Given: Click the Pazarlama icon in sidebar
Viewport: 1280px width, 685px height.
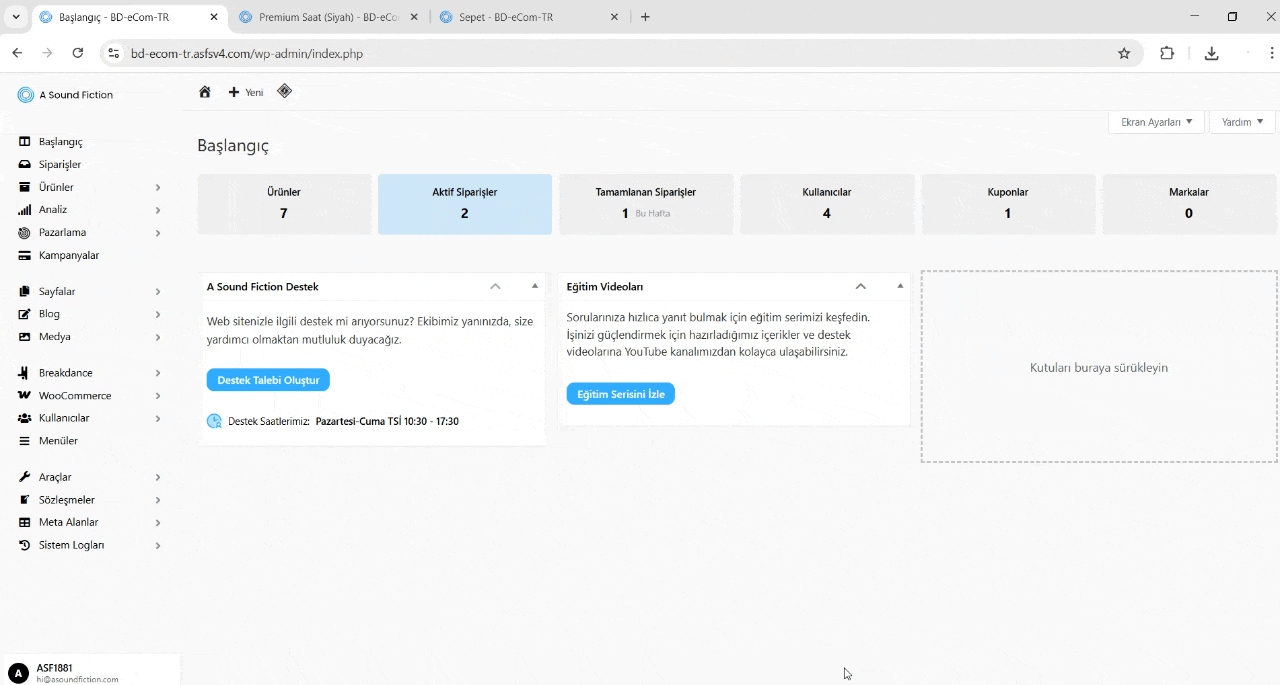Looking at the screenshot, I should coord(25,233).
